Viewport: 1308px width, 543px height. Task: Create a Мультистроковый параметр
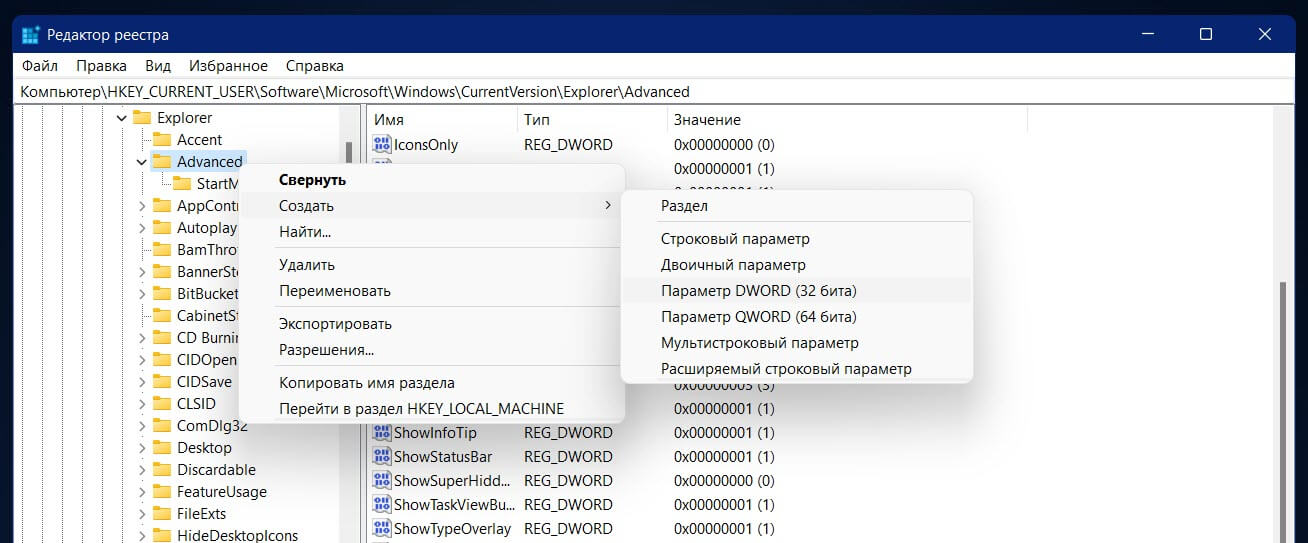(x=797, y=343)
